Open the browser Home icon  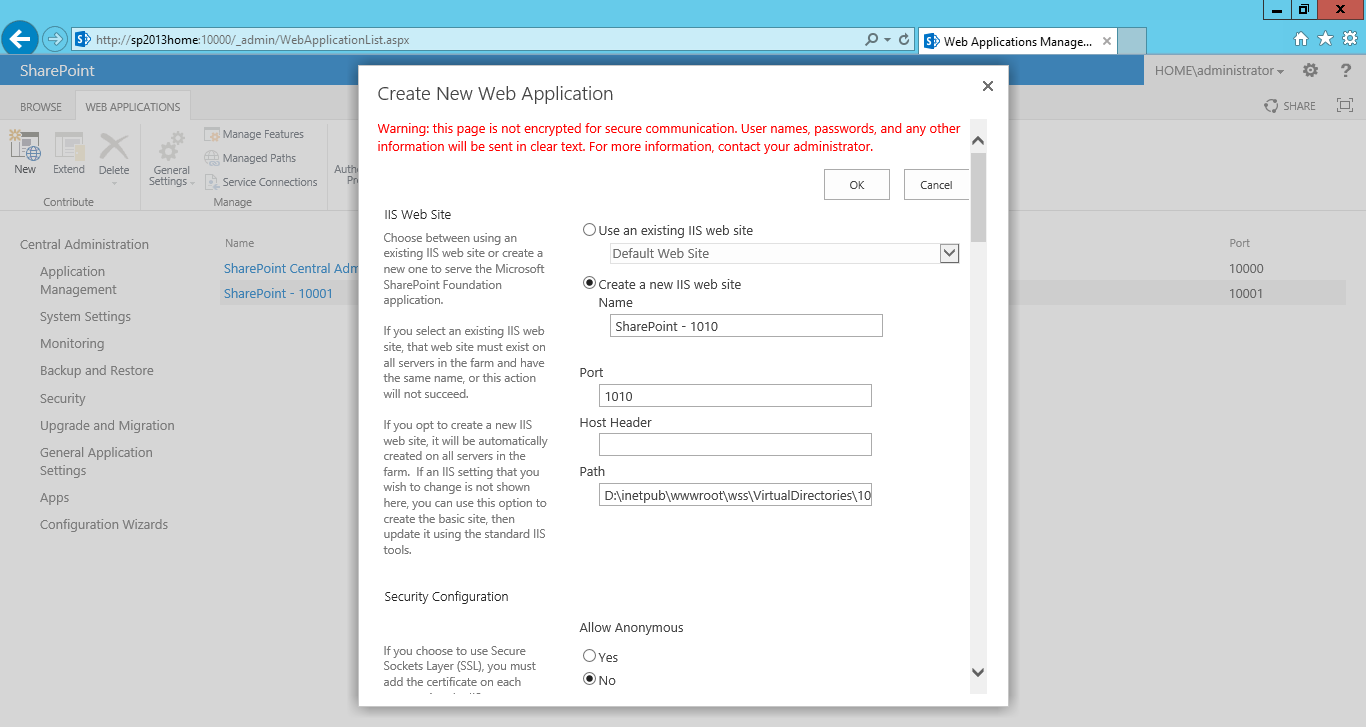[1301, 39]
